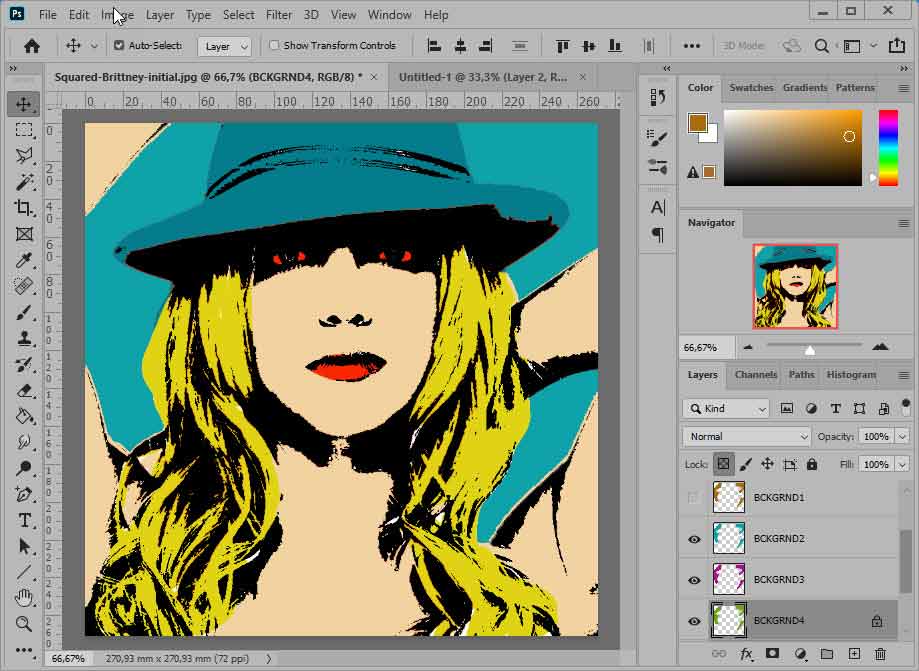
Task: Select the Eraser tool
Action: tap(24, 391)
